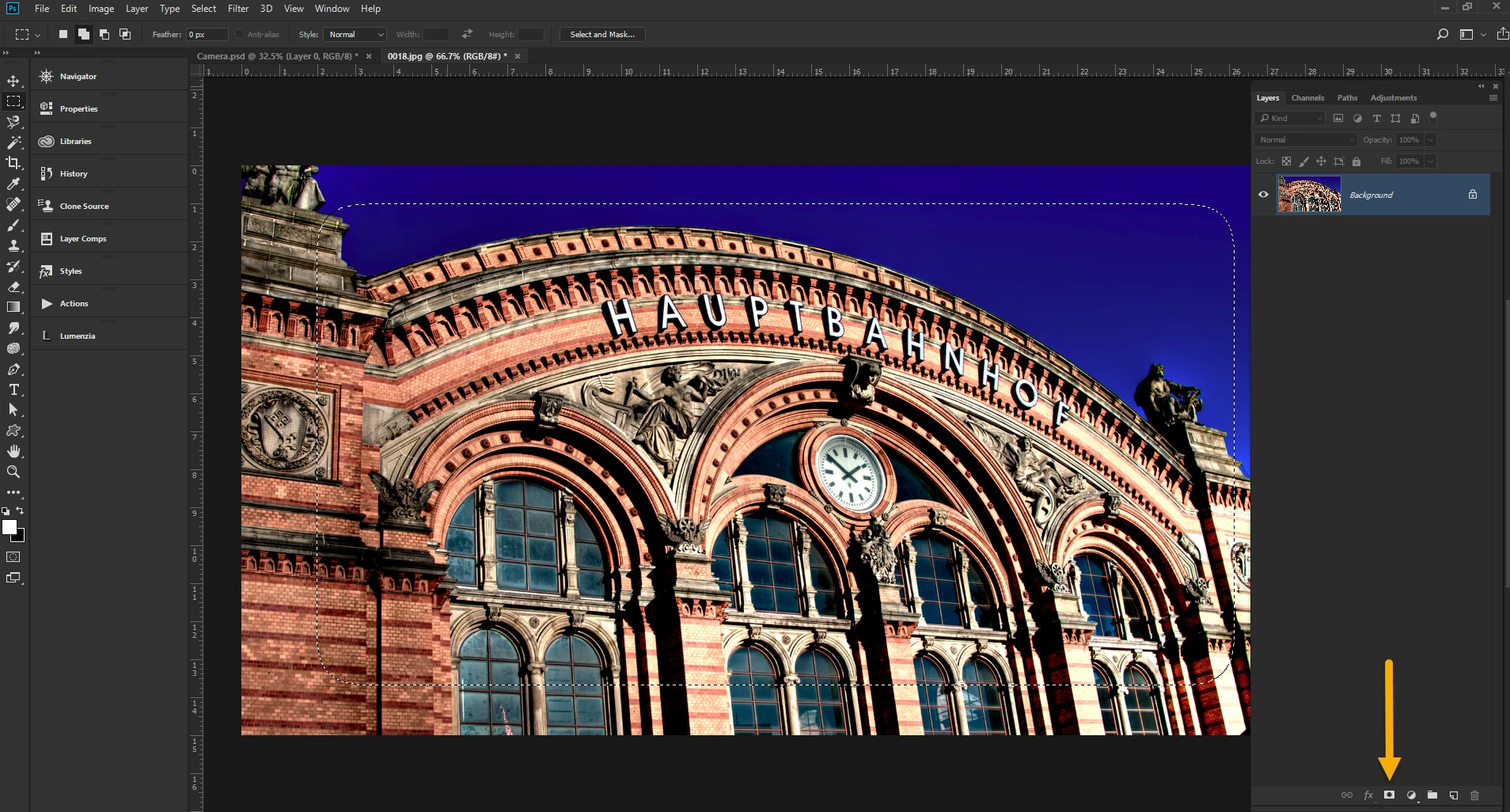Image resolution: width=1510 pixels, height=812 pixels.
Task: Select the Path Selection tool
Action: (x=13, y=410)
